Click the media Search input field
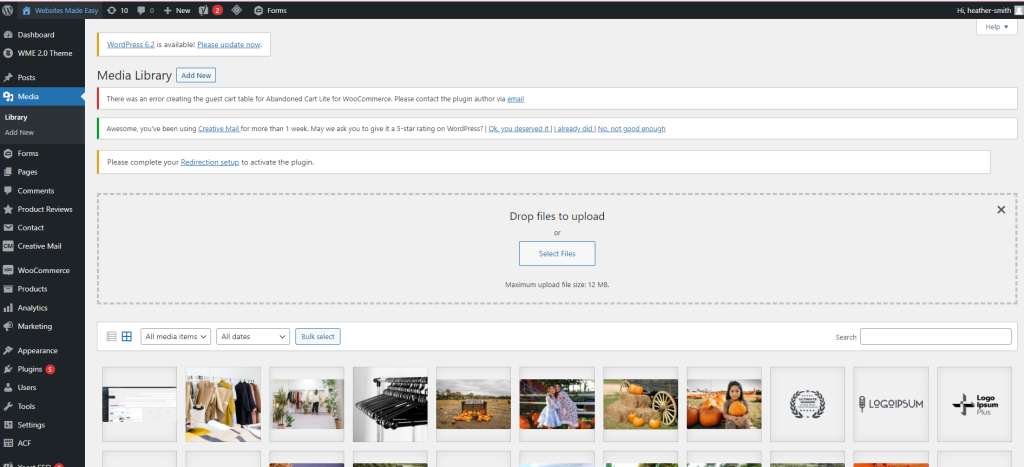 935,337
